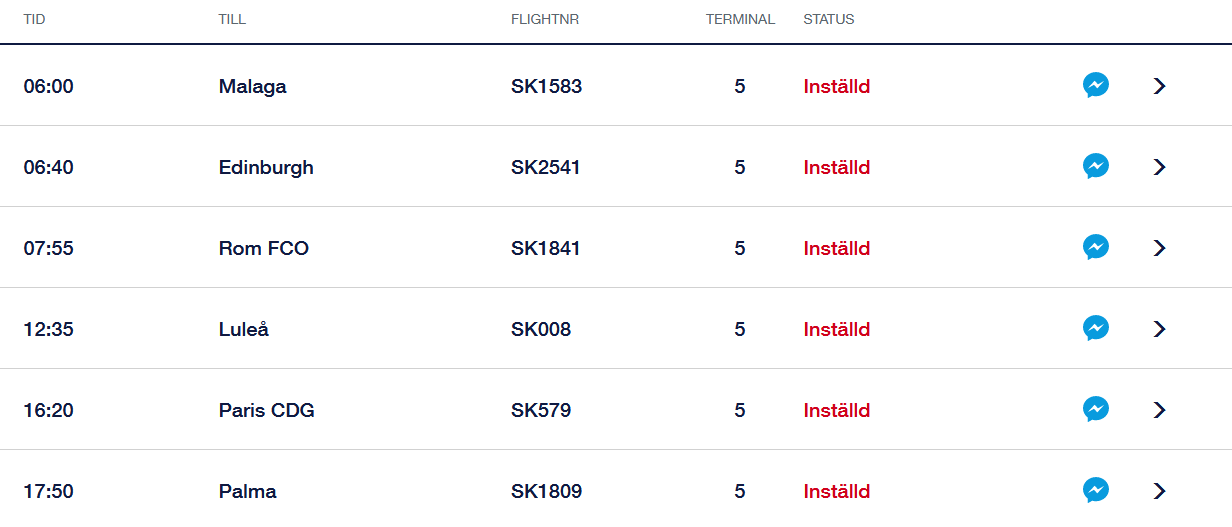Click Messenger icon for Paris CDG flight
The width and height of the screenshot is (1232, 527).
pos(1096,410)
